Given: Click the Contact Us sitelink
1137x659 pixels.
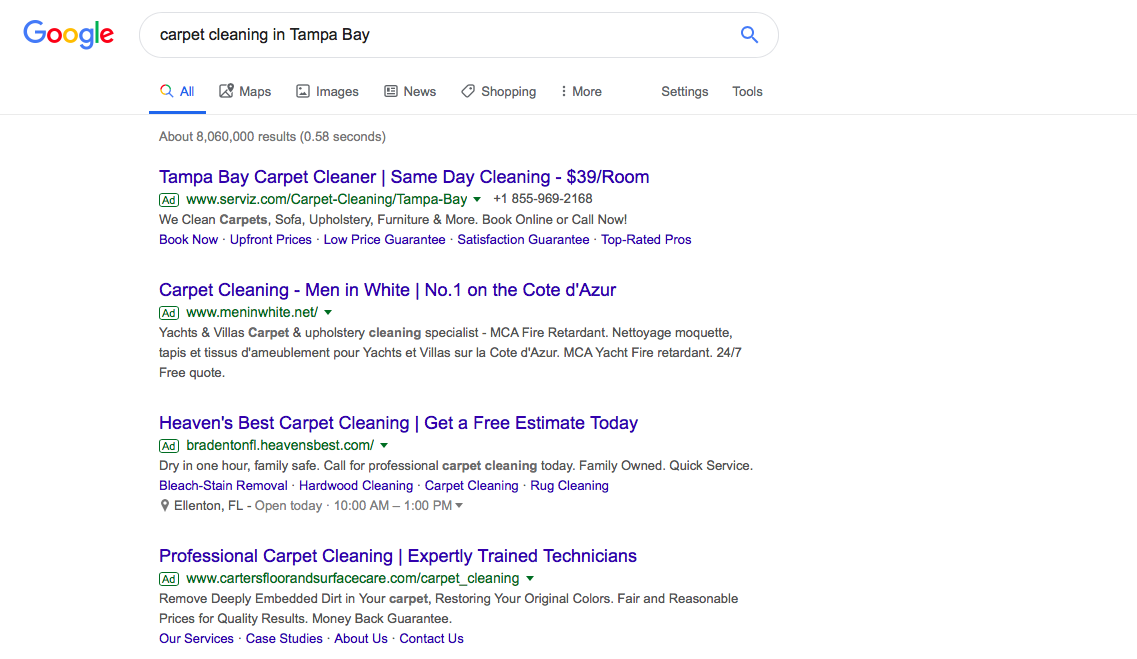Looking at the screenshot, I should tap(431, 639).
